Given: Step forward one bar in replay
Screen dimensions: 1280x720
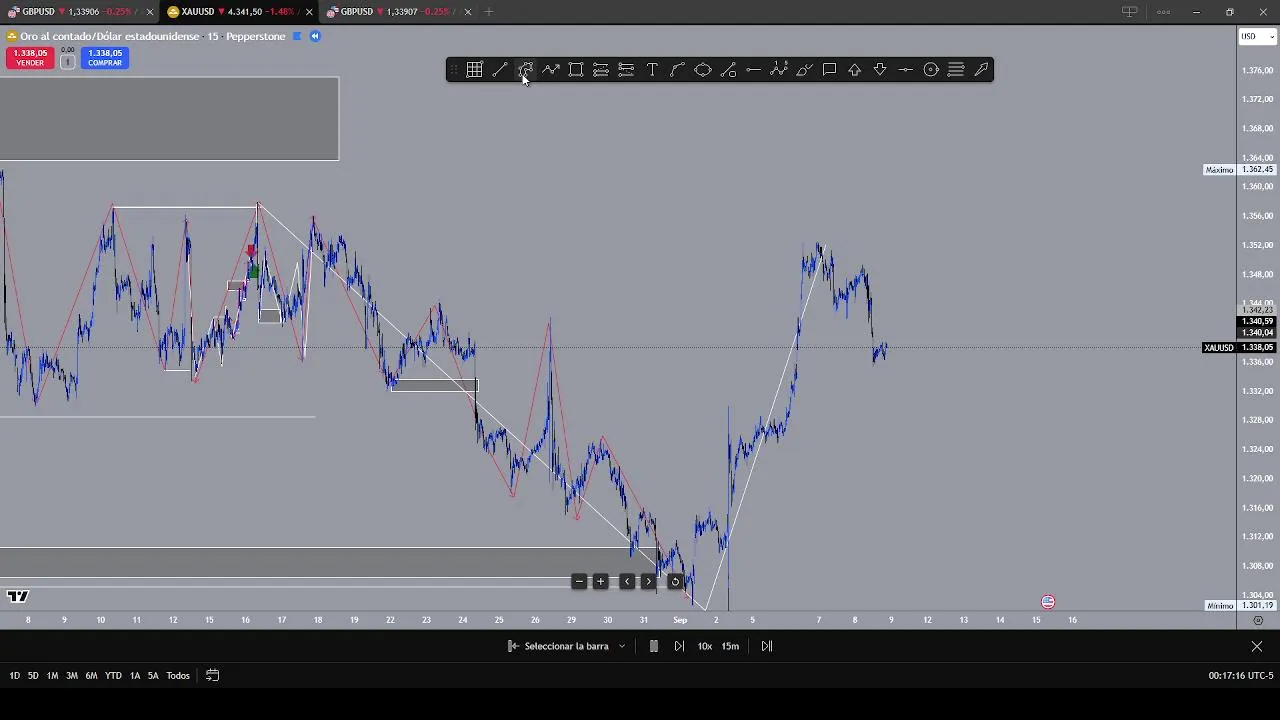Looking at the screenshot, I should 679,646.
